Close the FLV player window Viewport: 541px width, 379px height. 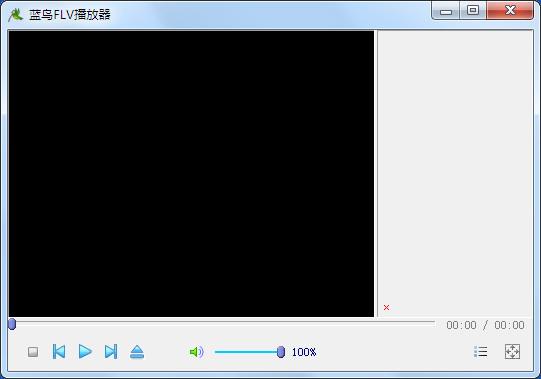(510, 10)
